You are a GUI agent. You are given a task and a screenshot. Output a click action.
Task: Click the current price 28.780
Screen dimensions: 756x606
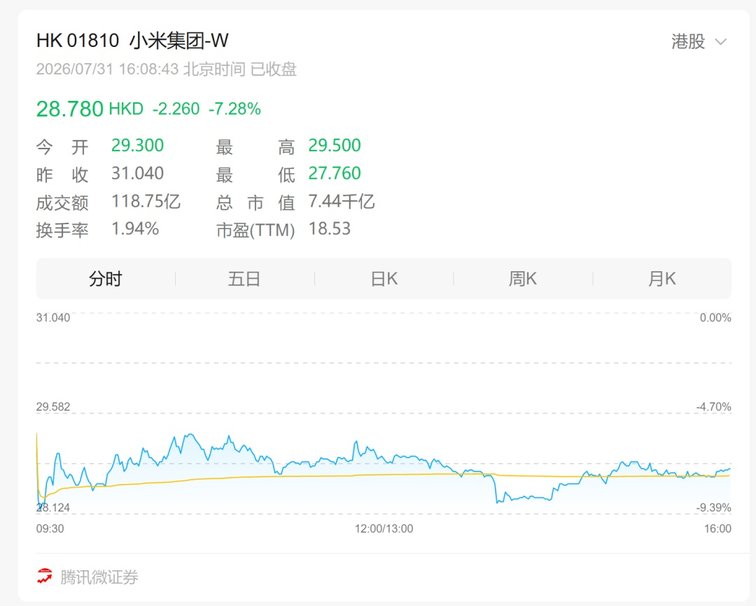coord(70,108)
